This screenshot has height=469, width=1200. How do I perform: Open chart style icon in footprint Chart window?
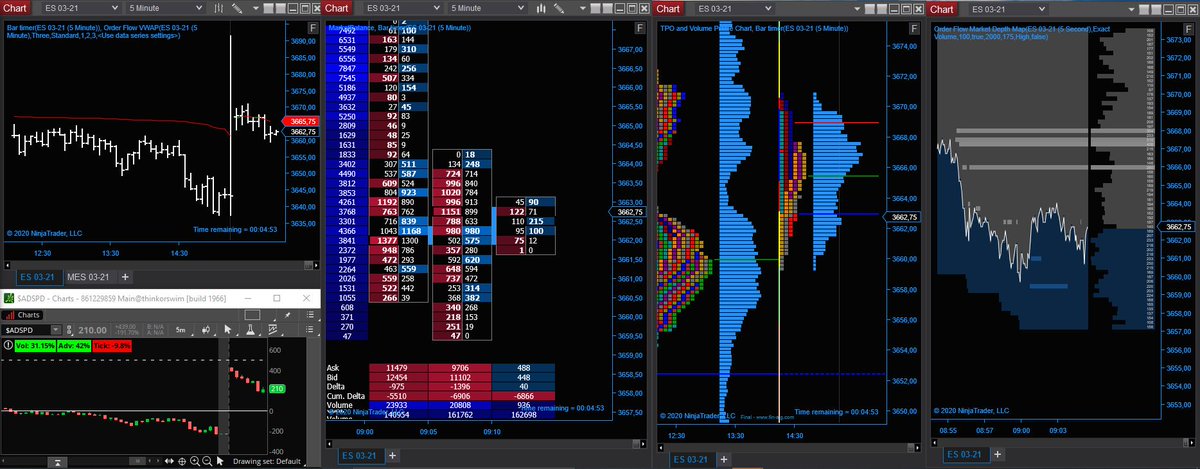541,8
